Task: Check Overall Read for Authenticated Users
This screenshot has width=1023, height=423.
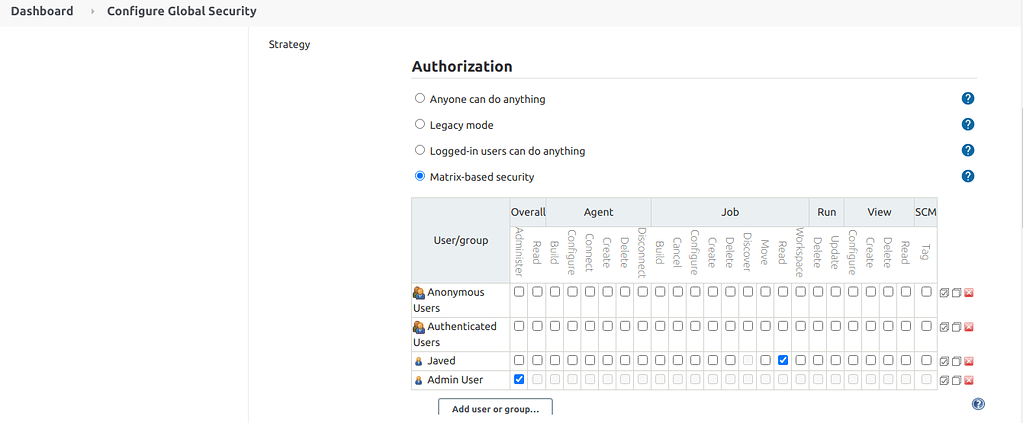Action: [x=537, y=326]
